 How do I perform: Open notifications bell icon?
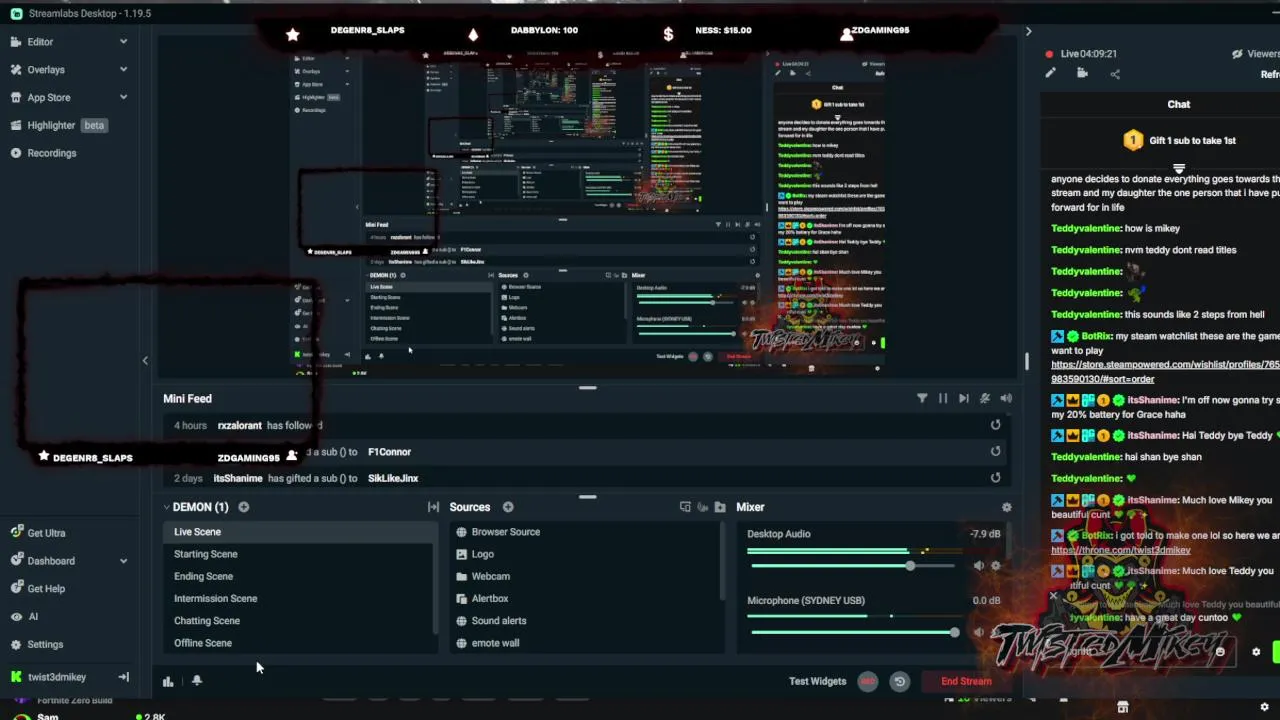tap(197, 680)
